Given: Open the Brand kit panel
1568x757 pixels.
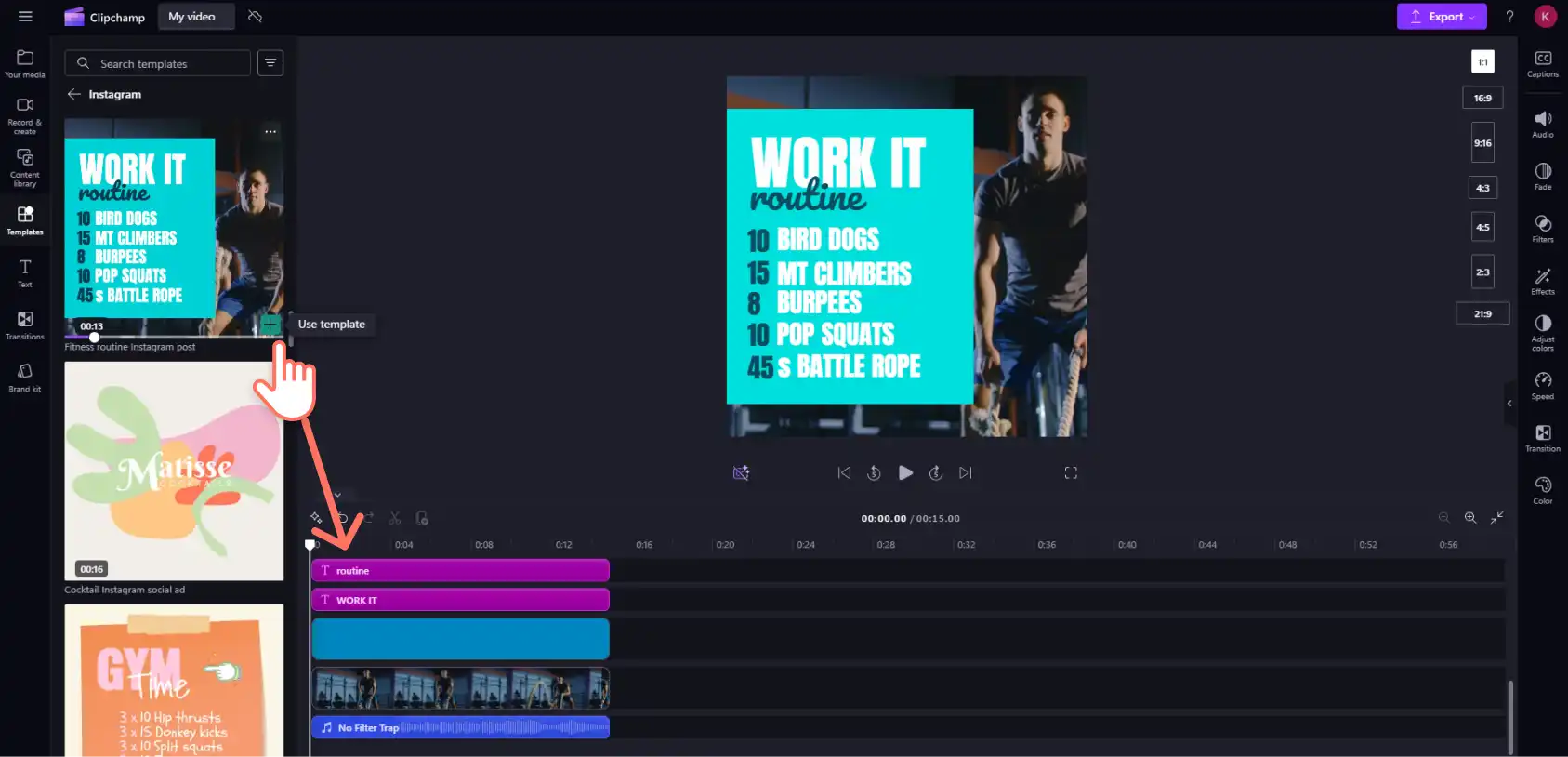Looking at the screenshot, I should 25,378.
